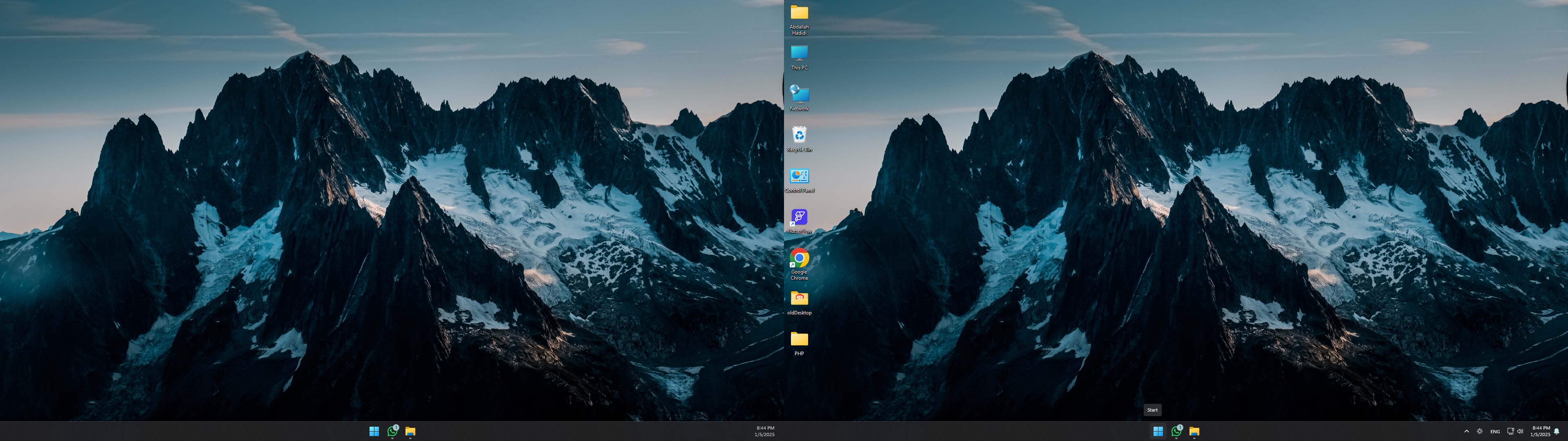Select the Google Chrome shortcut icon

click(x=799, y=264)
